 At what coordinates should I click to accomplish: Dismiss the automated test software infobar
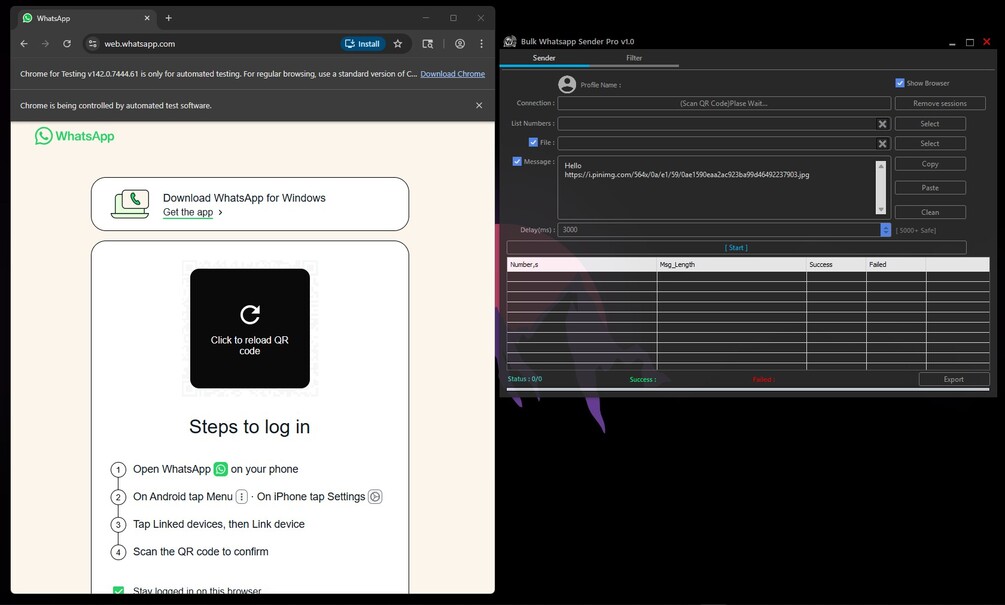point(479,105)
